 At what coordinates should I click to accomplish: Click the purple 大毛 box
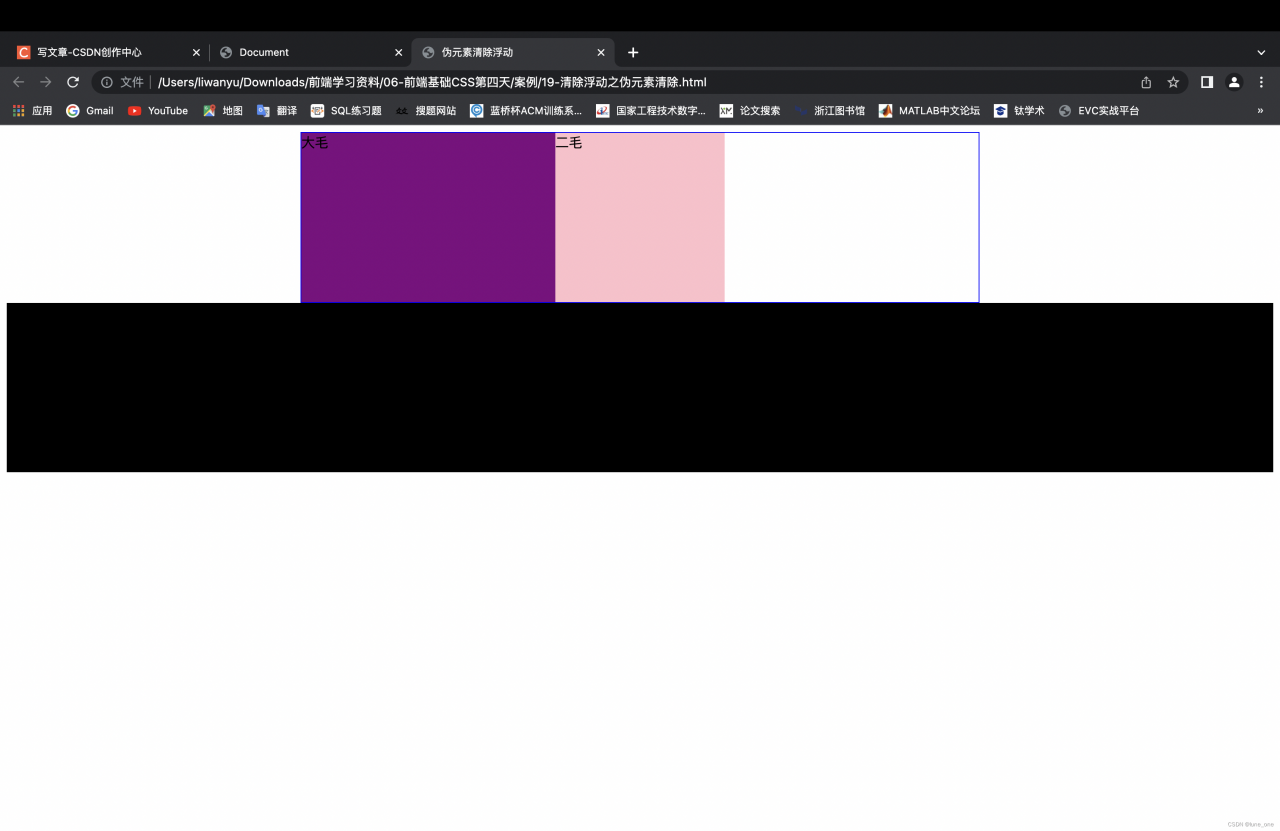428,217
